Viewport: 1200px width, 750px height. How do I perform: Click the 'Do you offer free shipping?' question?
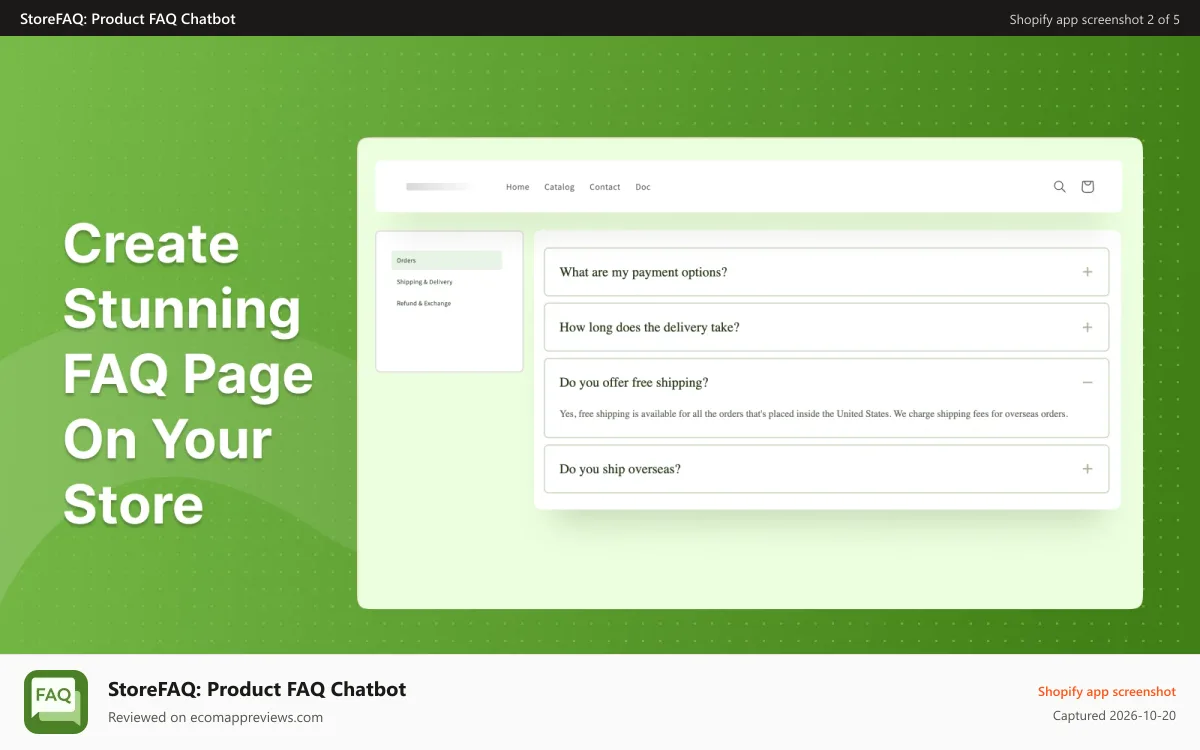(634, 383)
